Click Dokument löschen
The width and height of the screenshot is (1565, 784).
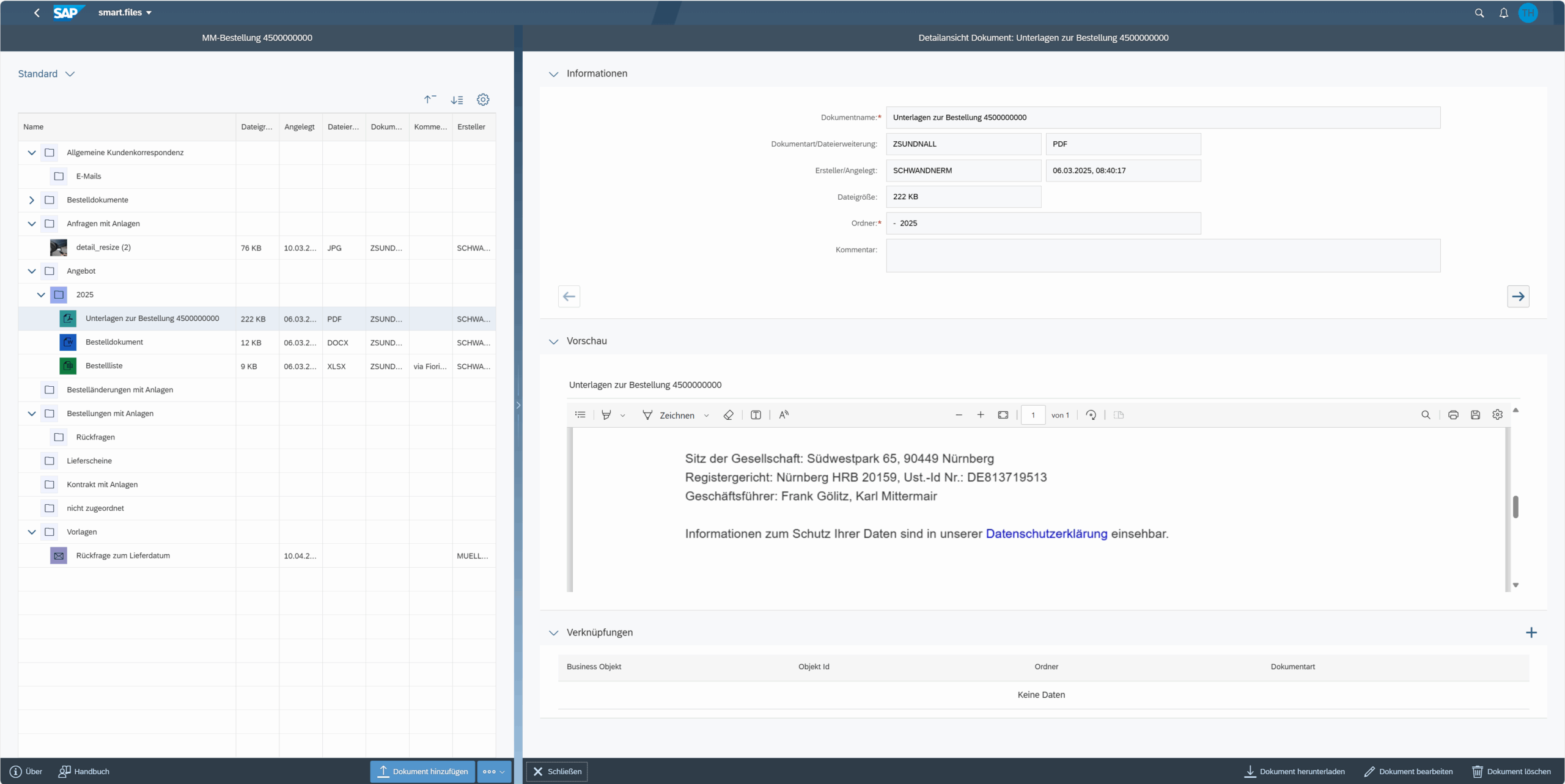(x=1511, y=772)
